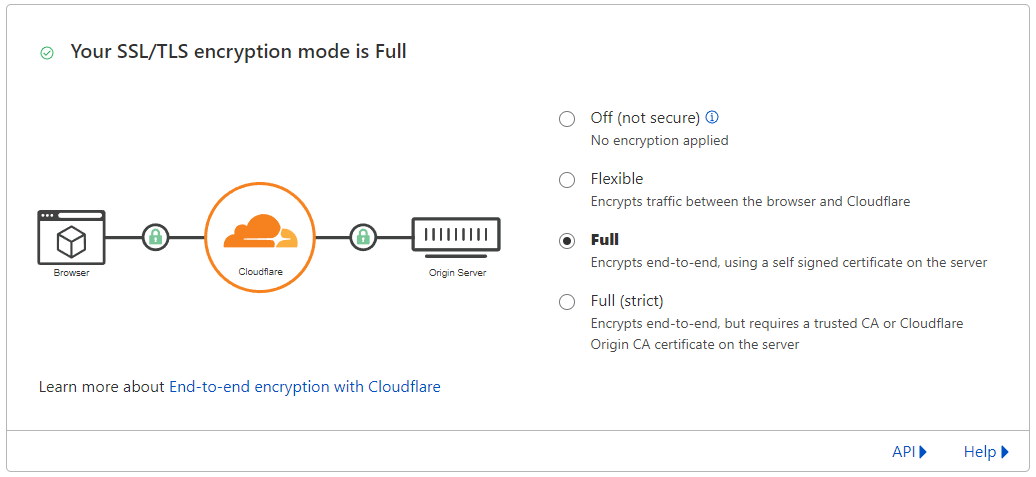Choose the Flexible encryption mode

(x=567, y=180)
